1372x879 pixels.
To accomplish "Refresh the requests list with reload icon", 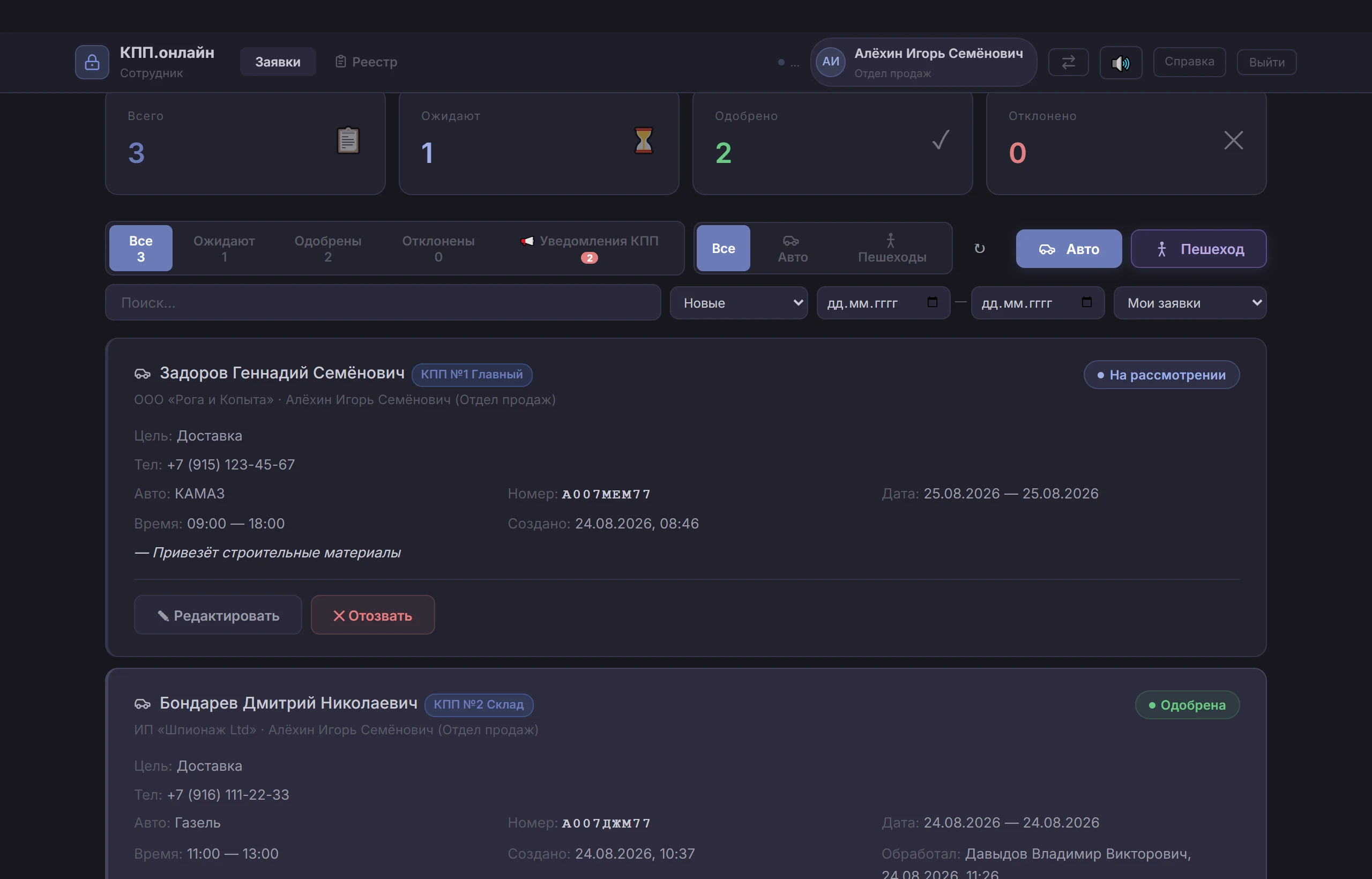I will (x=979, y=248).
